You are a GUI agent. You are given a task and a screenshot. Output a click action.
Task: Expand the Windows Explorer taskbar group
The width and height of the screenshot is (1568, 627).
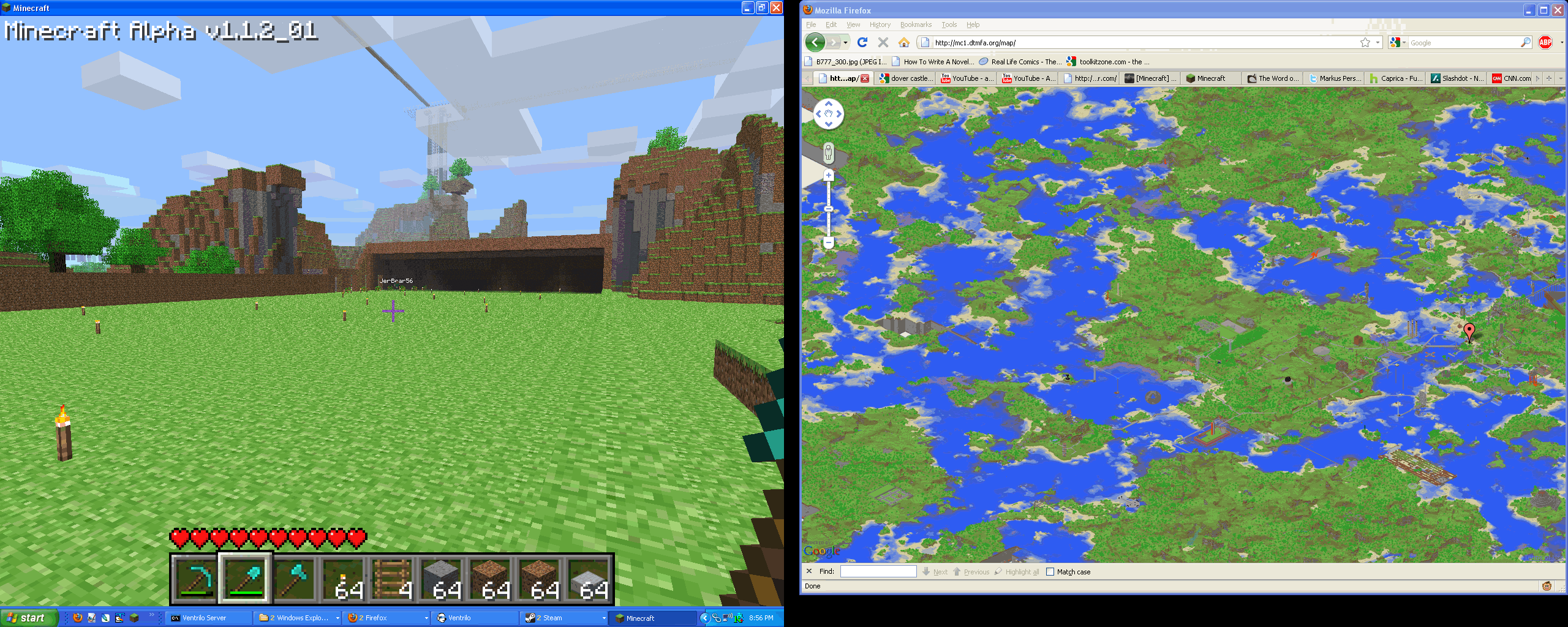[x=337, y=618]
